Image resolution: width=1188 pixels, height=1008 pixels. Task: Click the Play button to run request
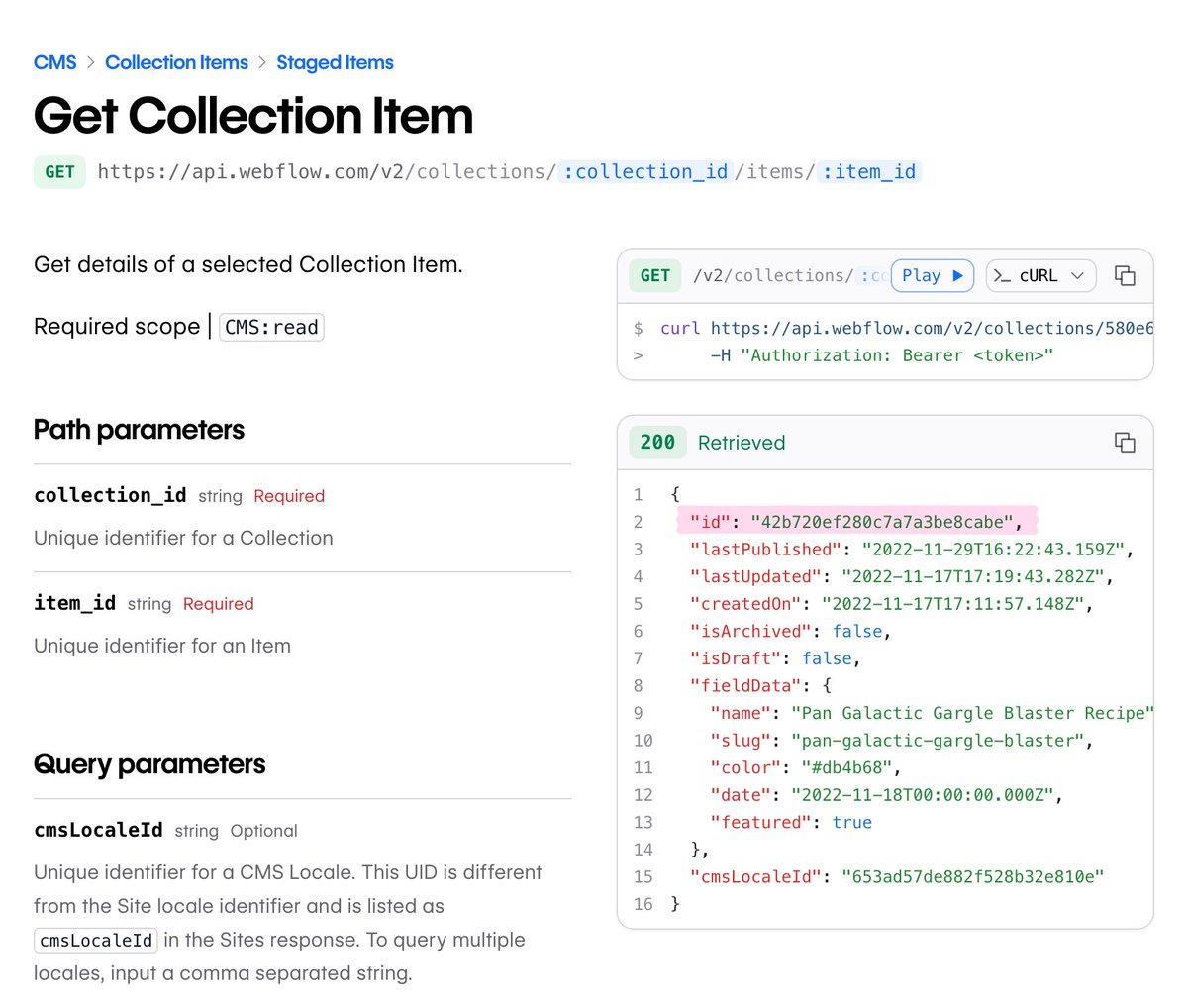pyautogui.click(x=933, y=275)
